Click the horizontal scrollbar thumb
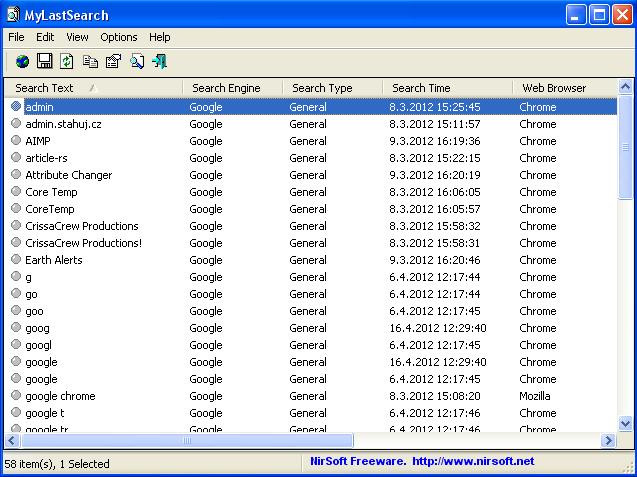The image size is (637, 477). click(187, 440)
